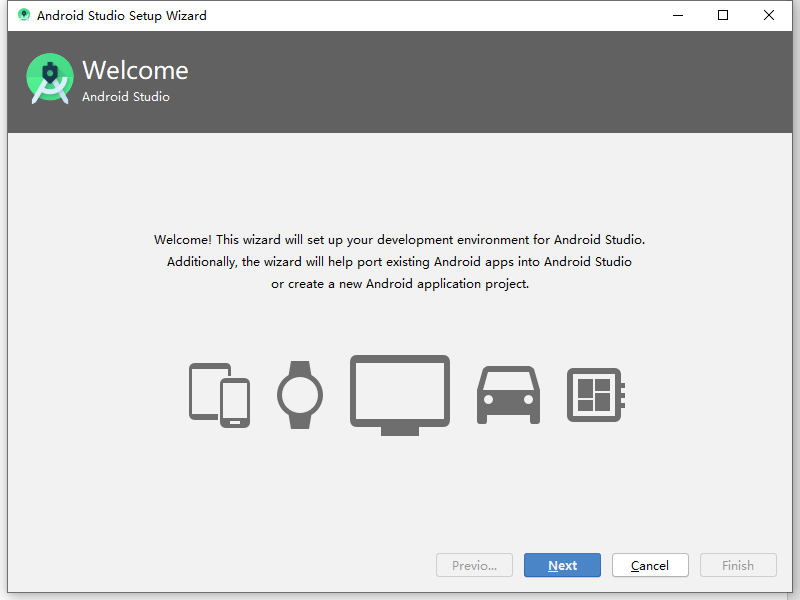Click the text line 'Welcome! This wizard will set up'
Image resolution: width=800 pixels, height=600 pixels.
[399, 240]
